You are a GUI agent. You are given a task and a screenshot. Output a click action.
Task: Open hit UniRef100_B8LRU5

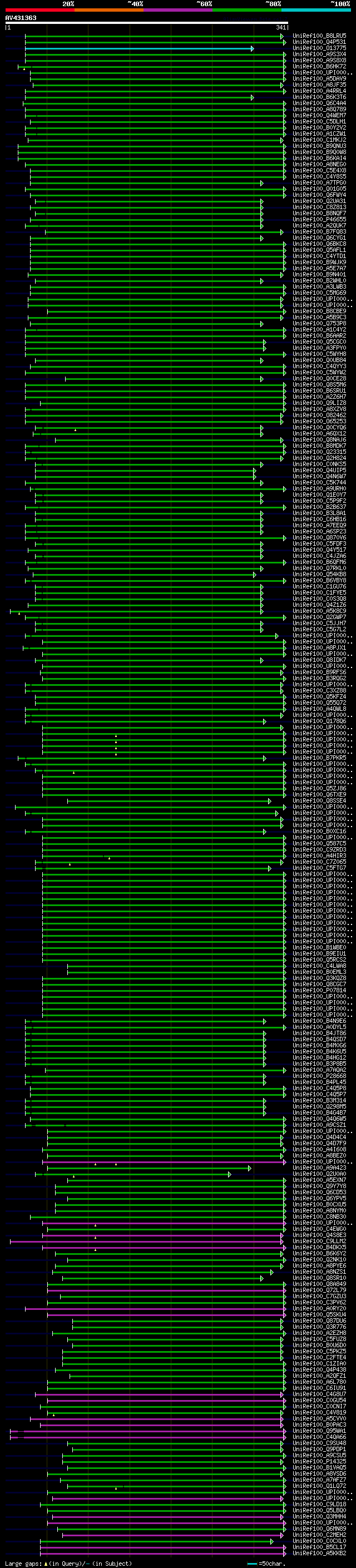tap(319, 36)
